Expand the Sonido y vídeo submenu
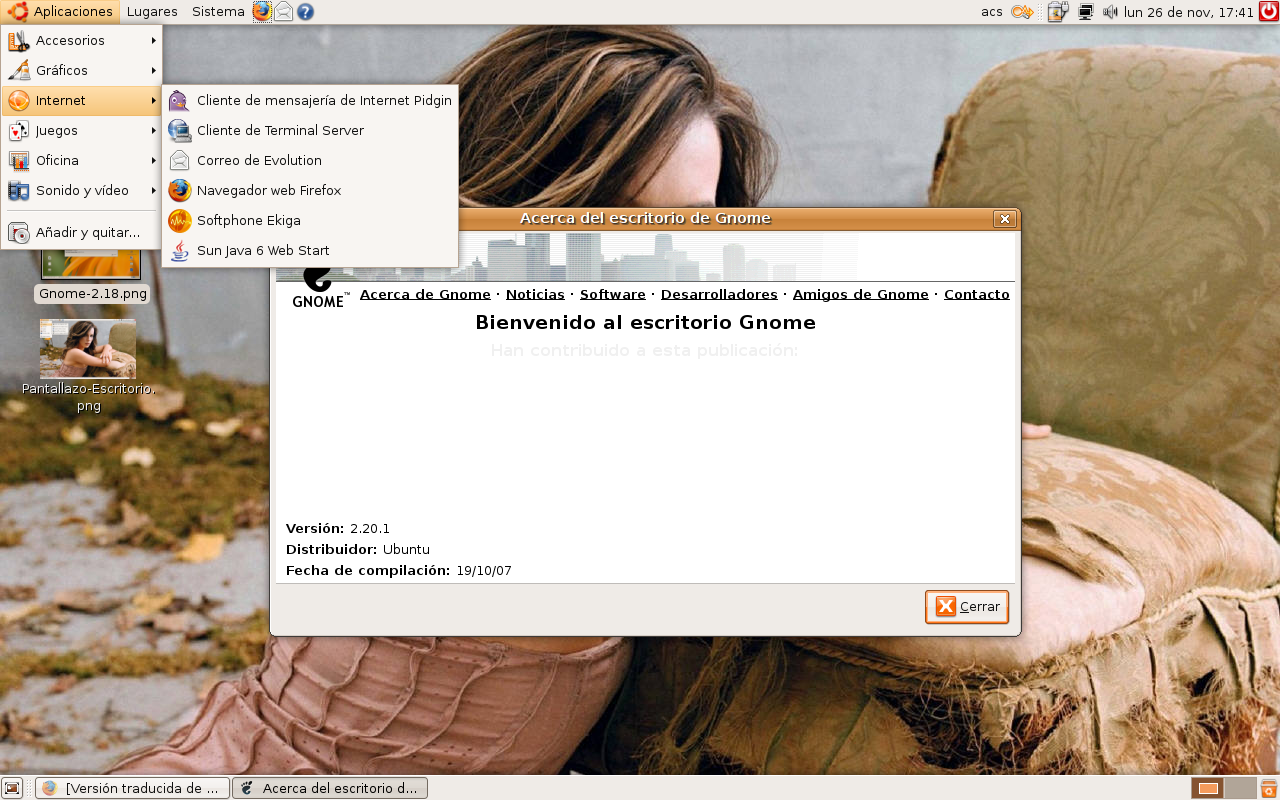 [82, 190]
